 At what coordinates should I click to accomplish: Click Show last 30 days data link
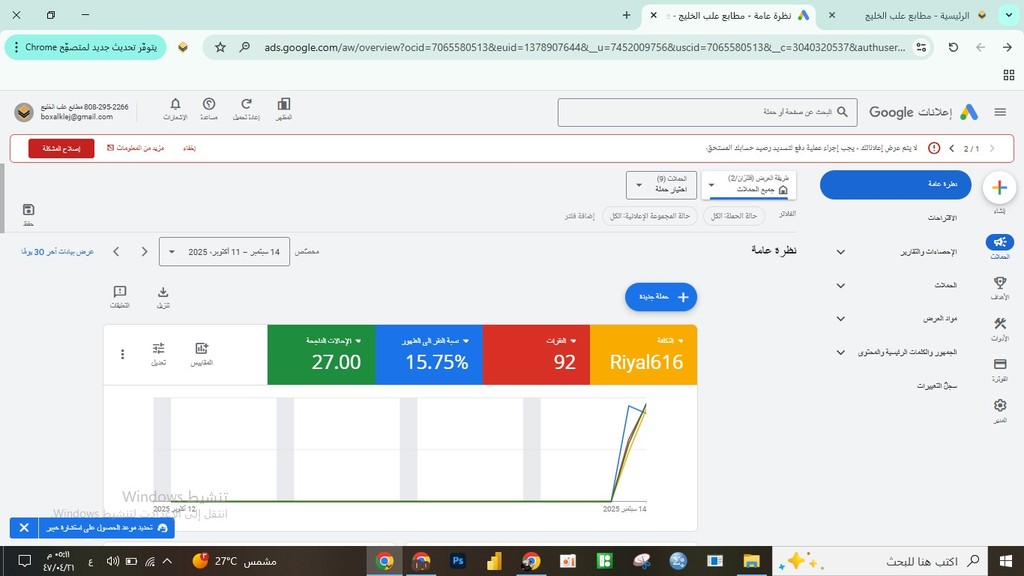click(57, 251)
